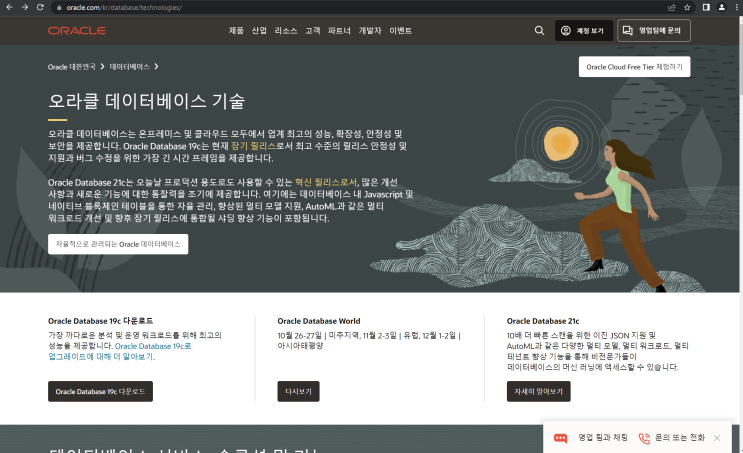The image size is (743, 453).
Task: Click 문의 또는 전화 text link
Action: click(x=680, y=437)
